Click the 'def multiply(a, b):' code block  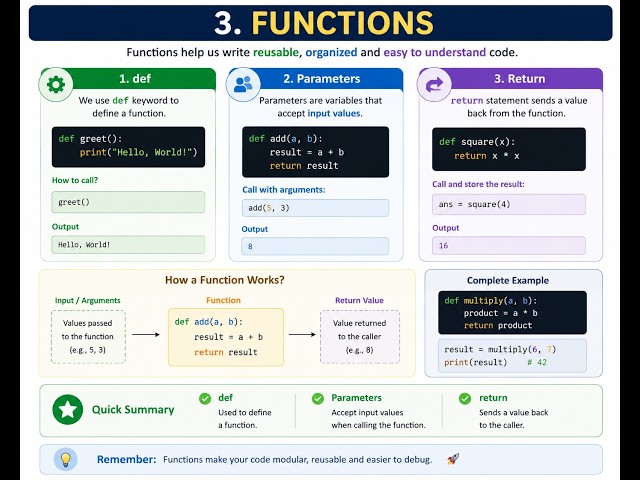pos(513,313)
